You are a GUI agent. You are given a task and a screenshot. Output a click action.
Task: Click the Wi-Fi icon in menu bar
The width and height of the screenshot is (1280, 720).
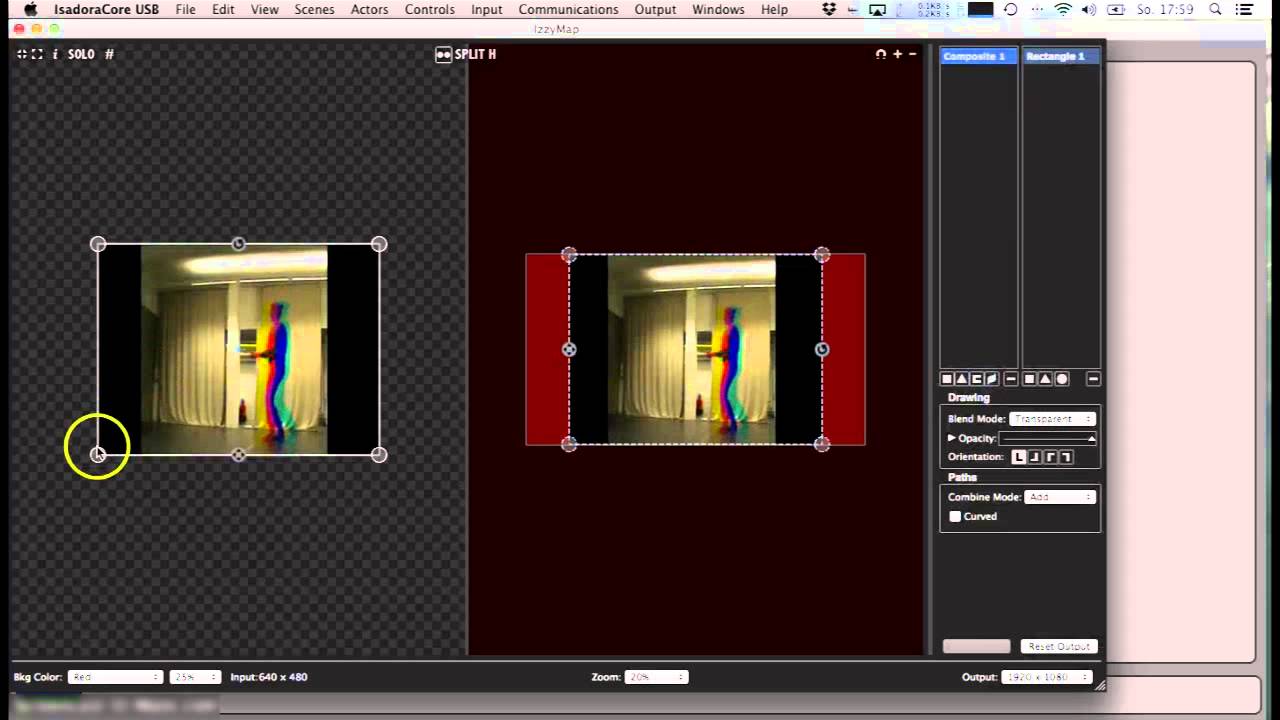click(x=1063, y=9)
